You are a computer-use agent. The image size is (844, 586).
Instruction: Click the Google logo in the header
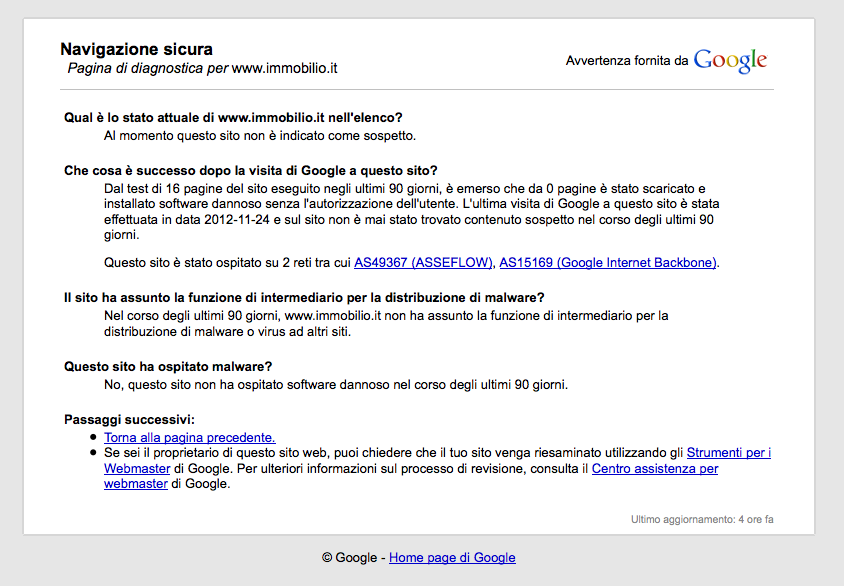click(730, 60)
